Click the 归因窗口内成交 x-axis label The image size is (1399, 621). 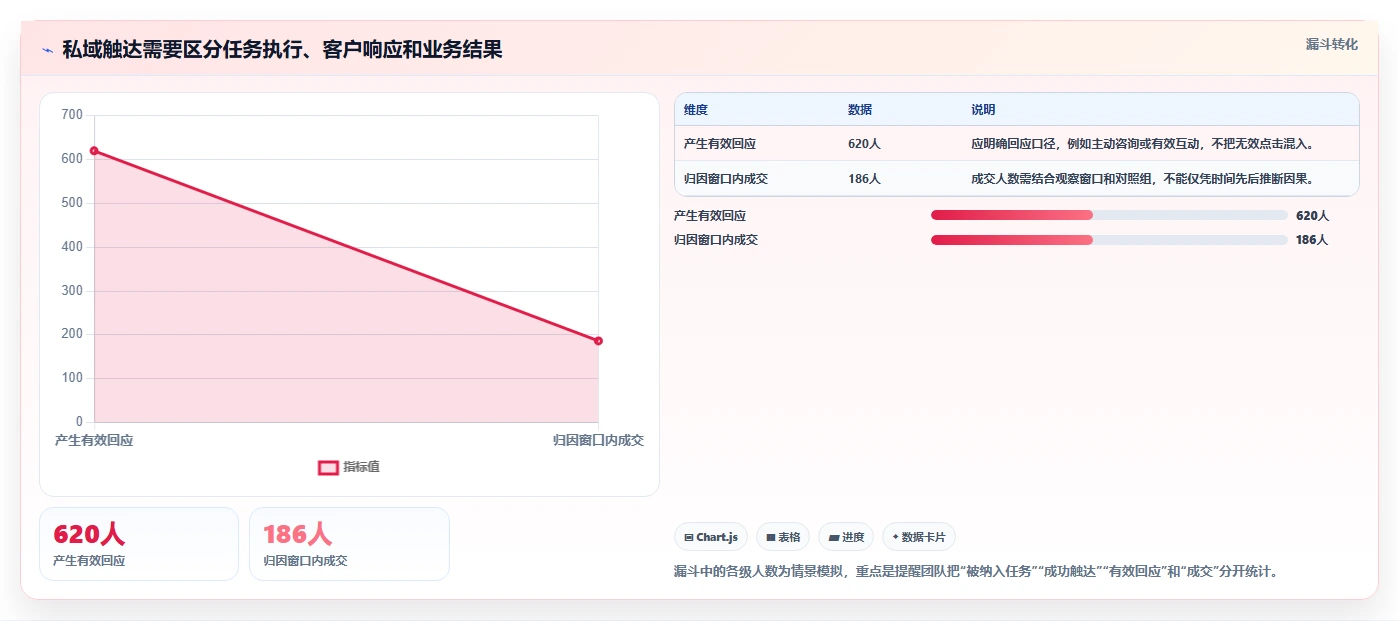(x=598, y=440)
